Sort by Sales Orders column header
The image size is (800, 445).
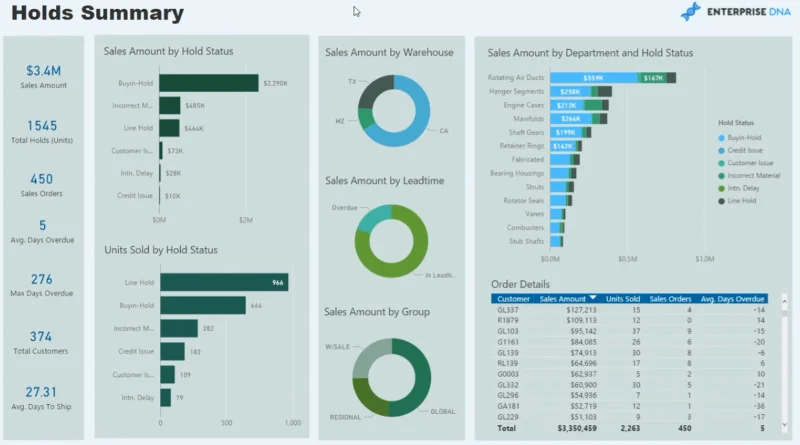point(670,299)
